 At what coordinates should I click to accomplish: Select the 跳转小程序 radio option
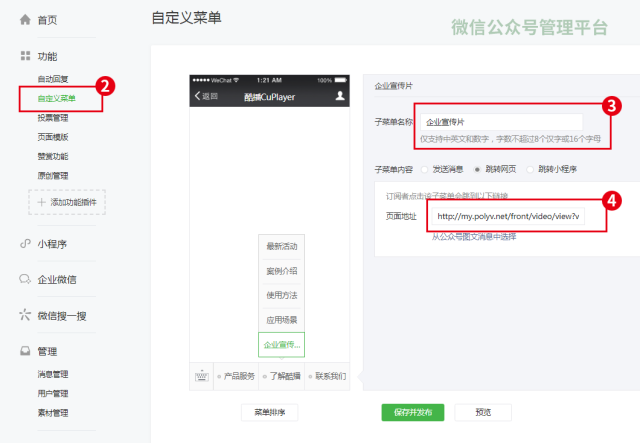point(530,169)
